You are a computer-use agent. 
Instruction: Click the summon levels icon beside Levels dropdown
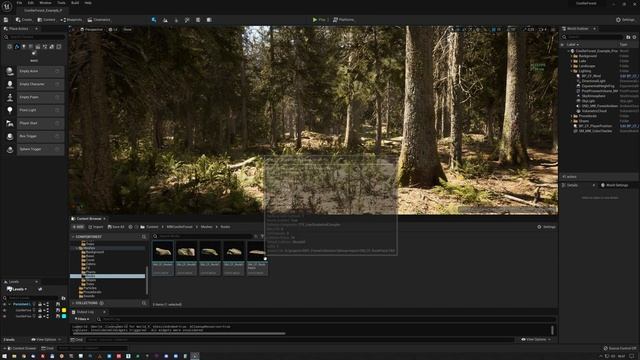pyautogui.click(x=40, y=289)
